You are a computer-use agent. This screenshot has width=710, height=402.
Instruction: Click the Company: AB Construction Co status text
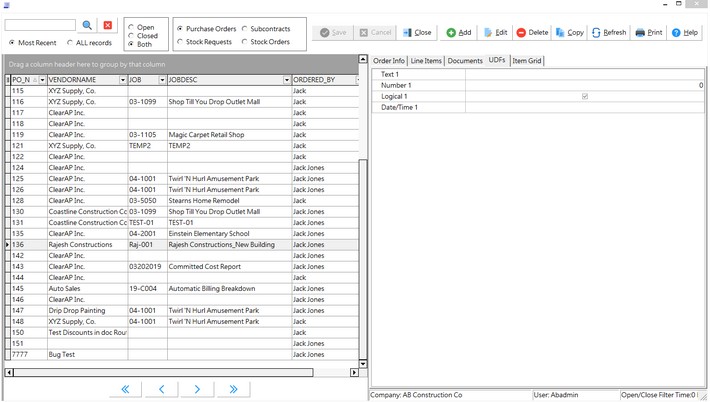(416, 395)
